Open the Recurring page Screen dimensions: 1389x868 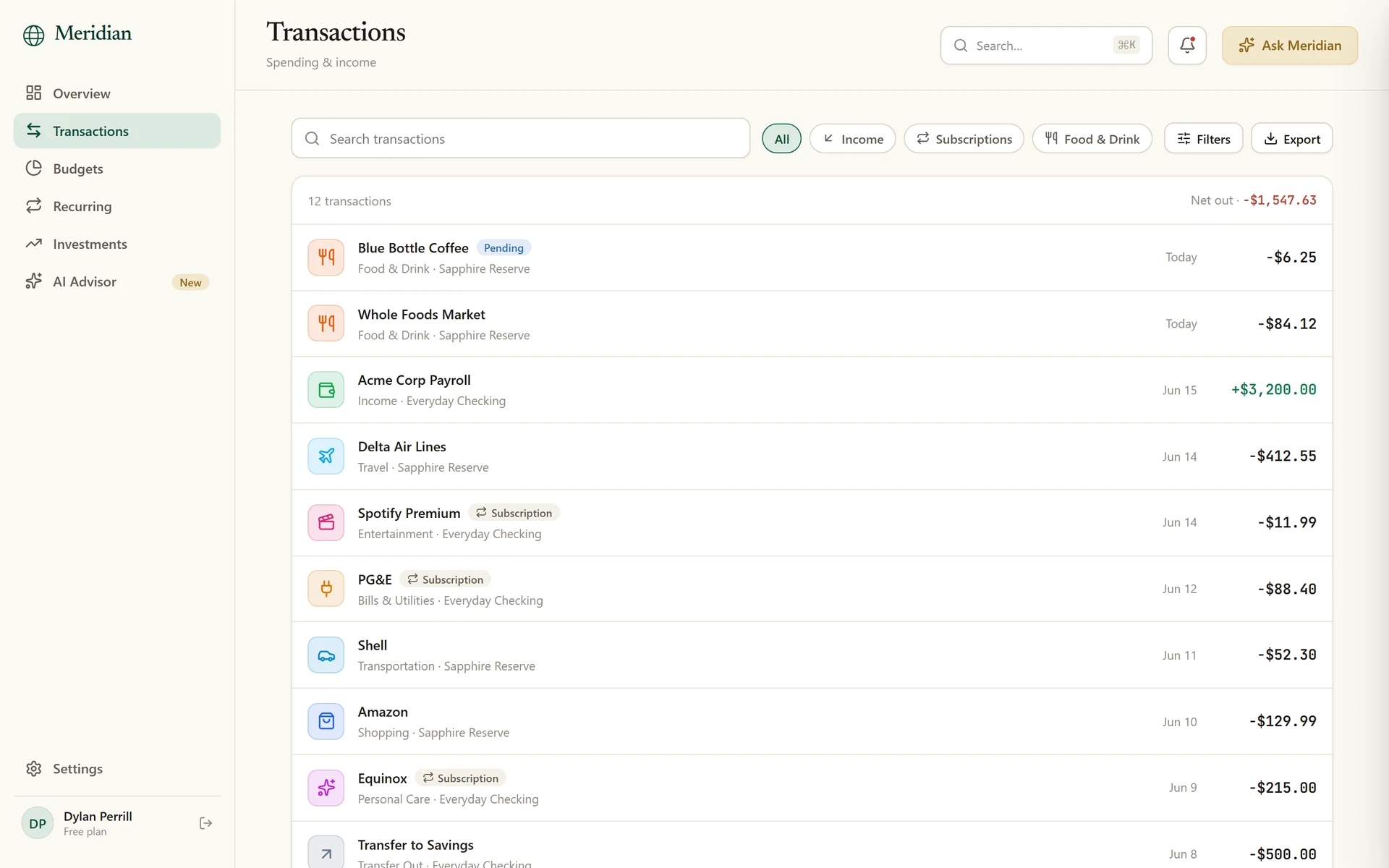click(117, 206)
